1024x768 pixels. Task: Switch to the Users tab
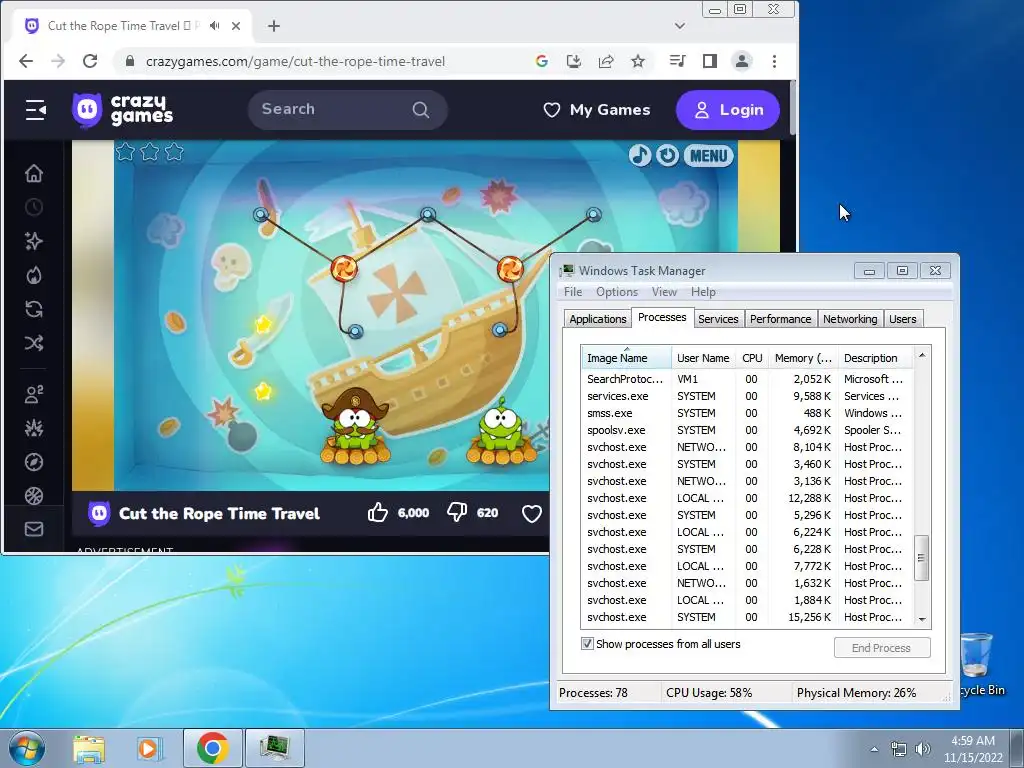pos(903,319)
